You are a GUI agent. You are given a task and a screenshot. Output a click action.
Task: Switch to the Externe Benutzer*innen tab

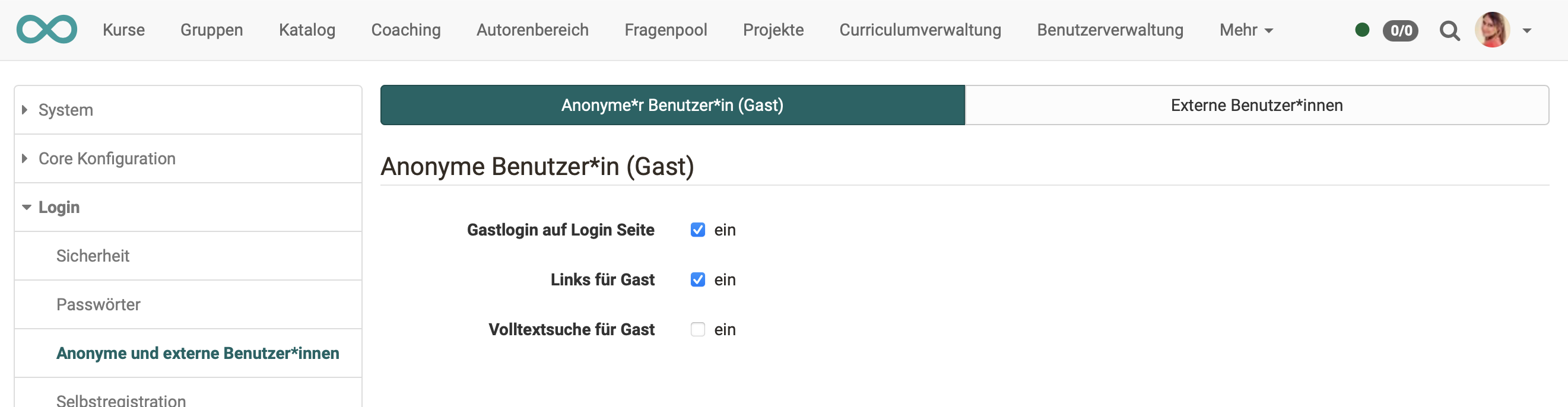click(x=1256, y=104)
